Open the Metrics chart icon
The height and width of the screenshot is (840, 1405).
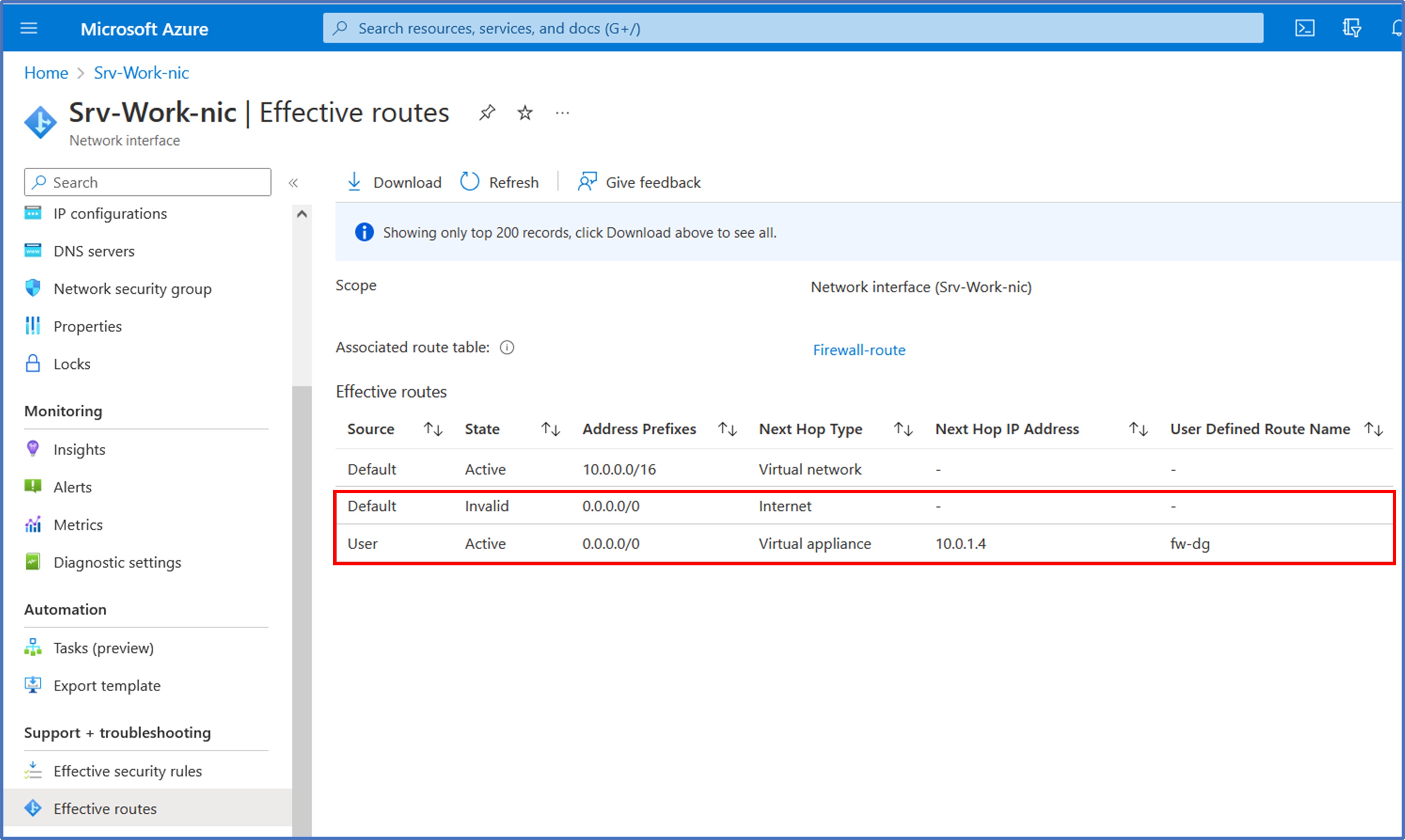[33, 524]
